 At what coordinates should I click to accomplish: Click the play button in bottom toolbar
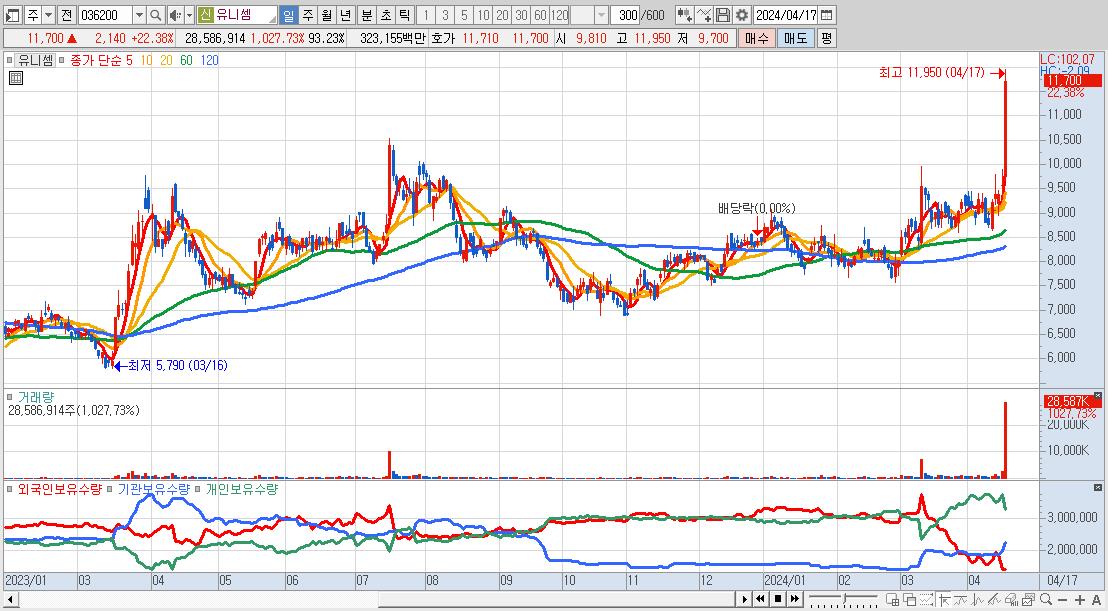[744, 600]
